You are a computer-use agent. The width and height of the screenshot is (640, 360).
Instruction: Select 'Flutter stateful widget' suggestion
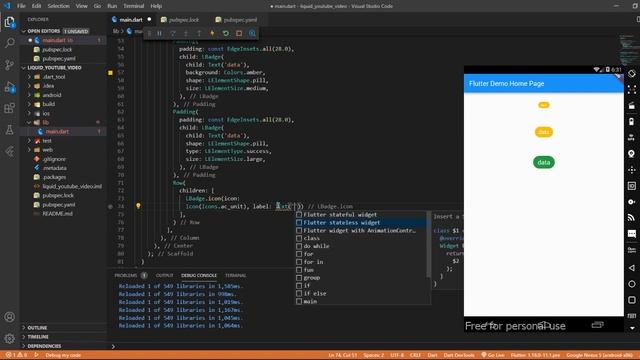tap(361, 215)
